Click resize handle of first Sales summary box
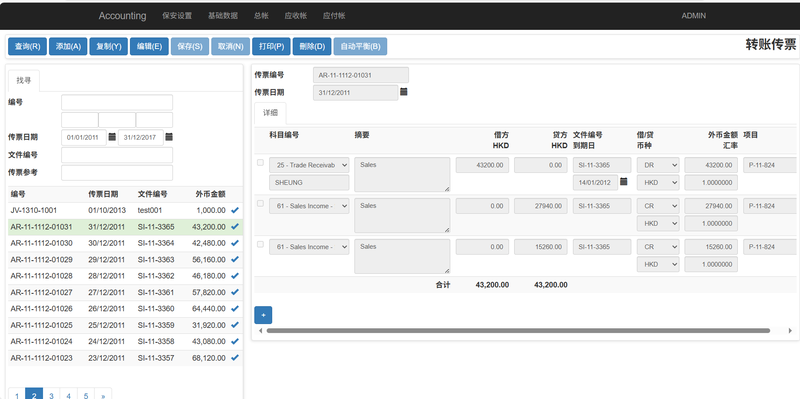 447,189
